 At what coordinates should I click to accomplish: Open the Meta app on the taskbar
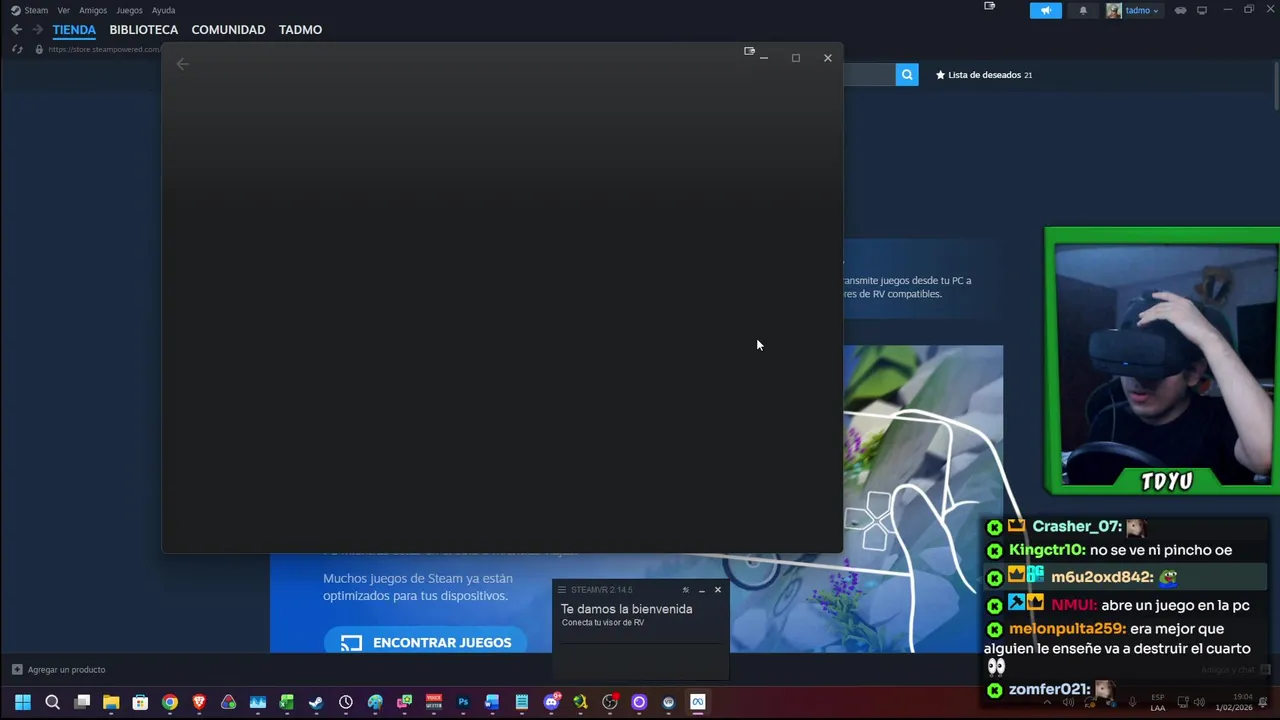pyautogui.click(x=698, y=702)
